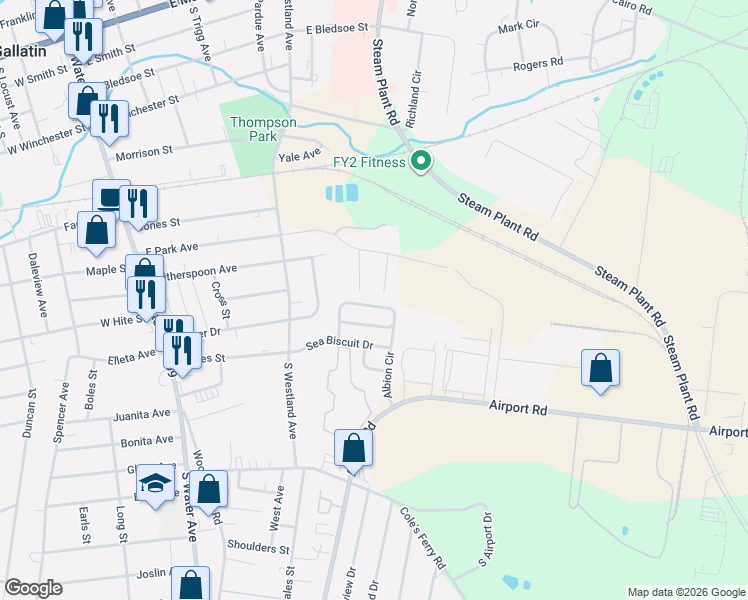Select the shopping bag marker left of Jones St

coord(96,232)
